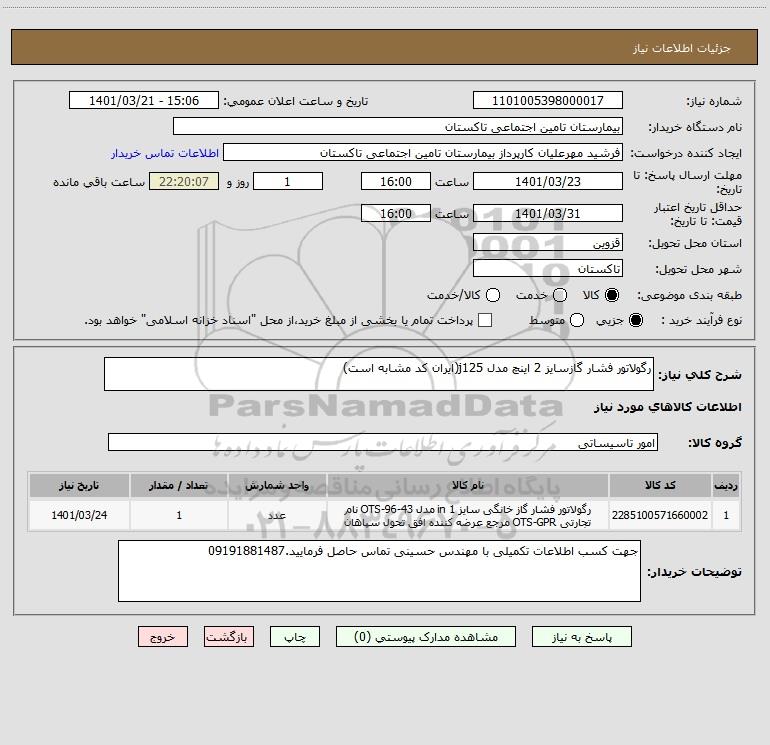The image size is (770, 745).
Task: Select the کالا radio button
Action: pos(612,295)
